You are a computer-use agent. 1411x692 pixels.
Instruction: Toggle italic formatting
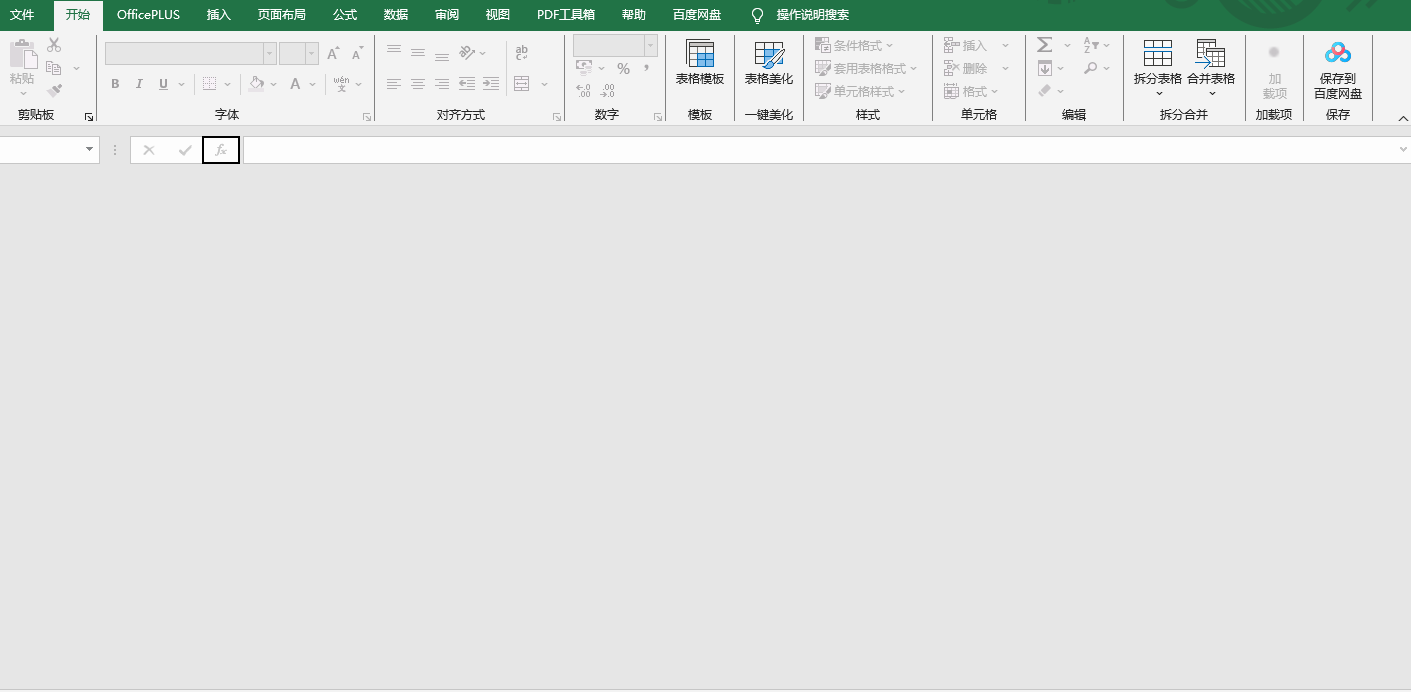[x=139, y=84]
